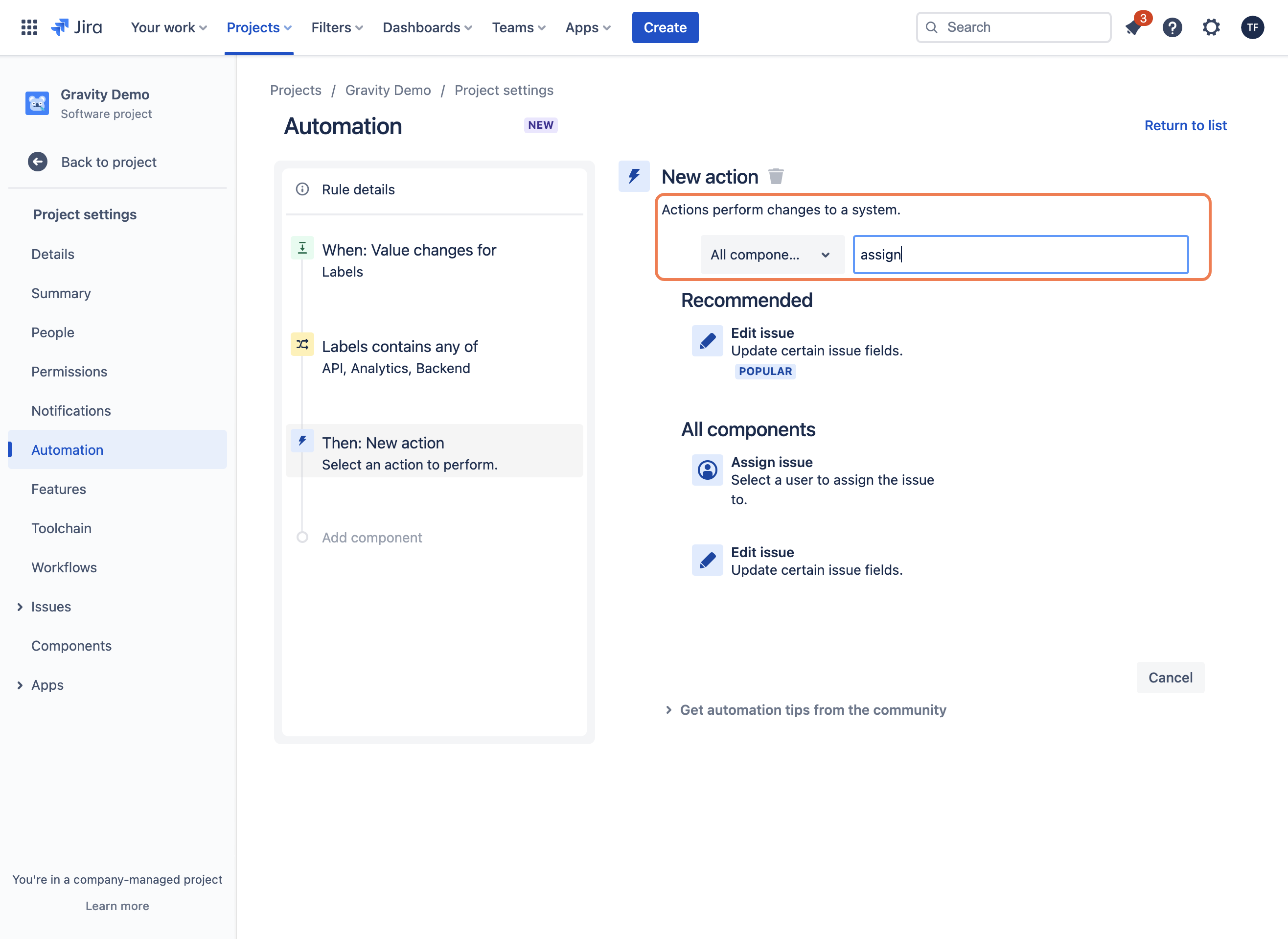Viewport: 1288px width, 939px height.
Task: Select the Assign issue action
Action: coord(814,481)
